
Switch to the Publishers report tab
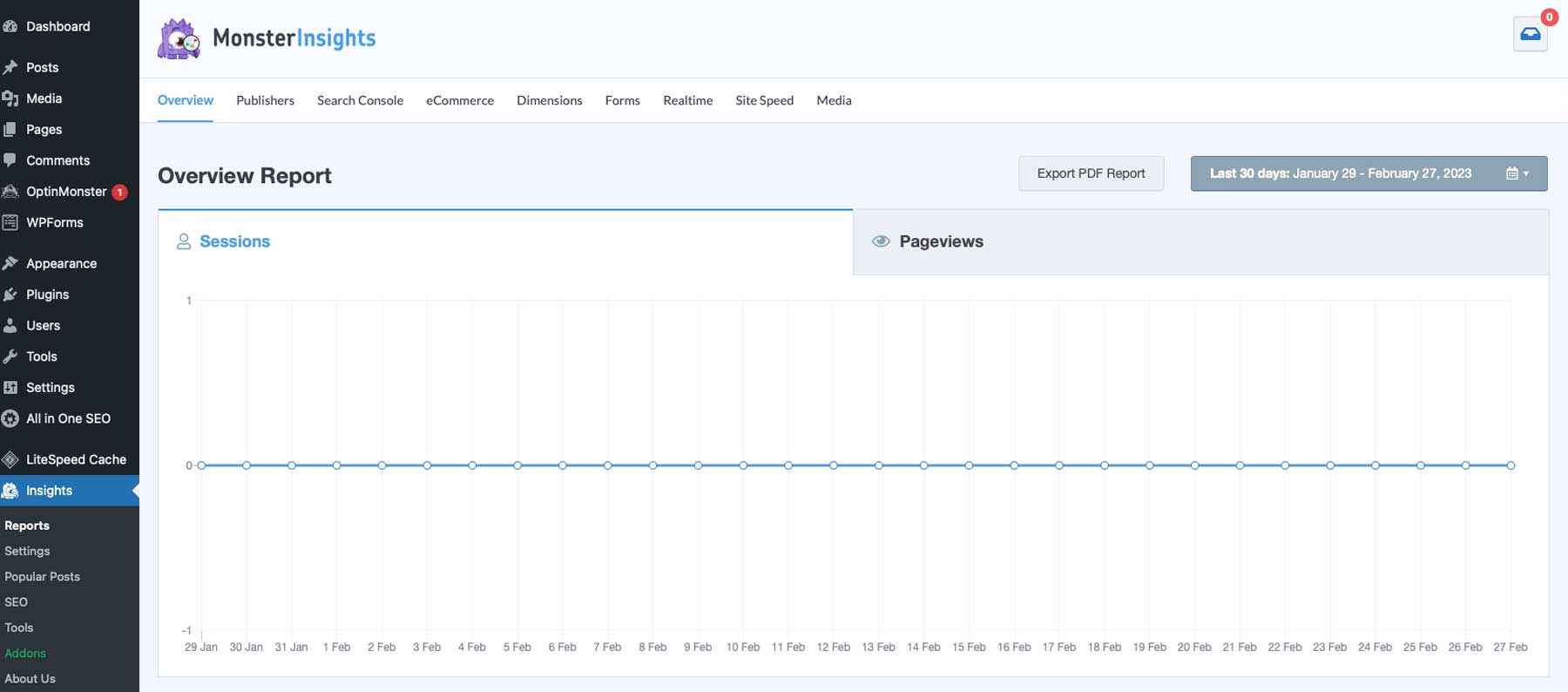tap(265, 100)
